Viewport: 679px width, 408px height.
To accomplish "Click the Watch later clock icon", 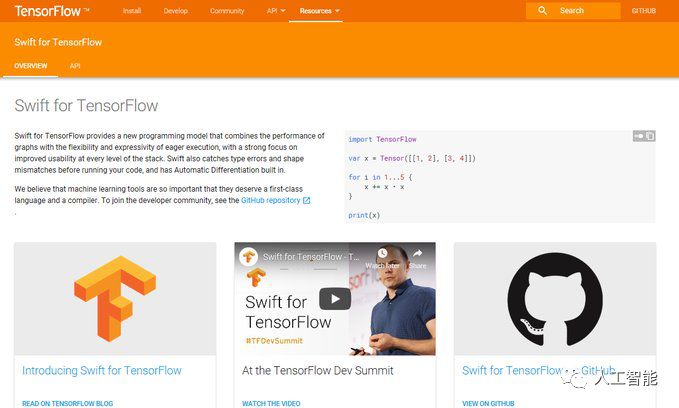I will (x=382, y=253).
